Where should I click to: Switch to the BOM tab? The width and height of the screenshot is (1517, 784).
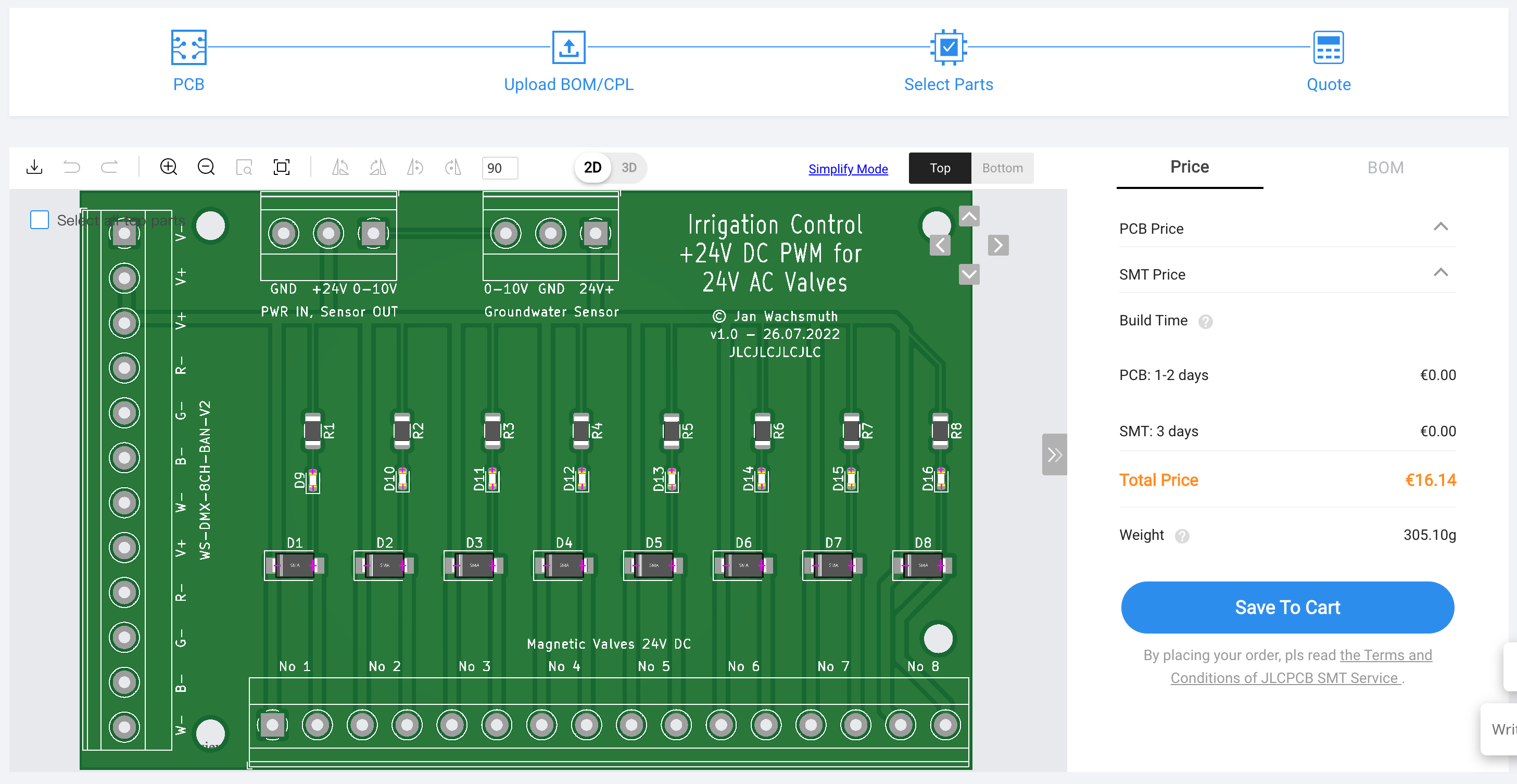1385,167
